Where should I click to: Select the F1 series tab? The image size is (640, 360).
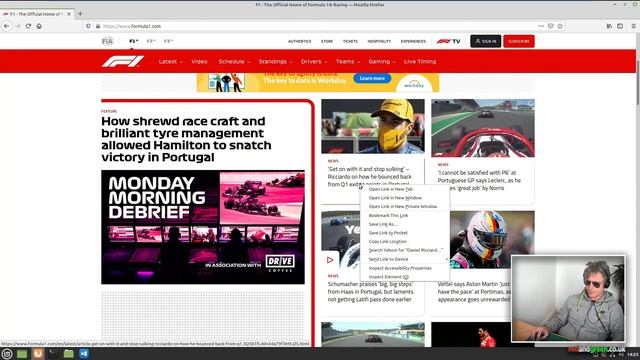pos(133,41)
